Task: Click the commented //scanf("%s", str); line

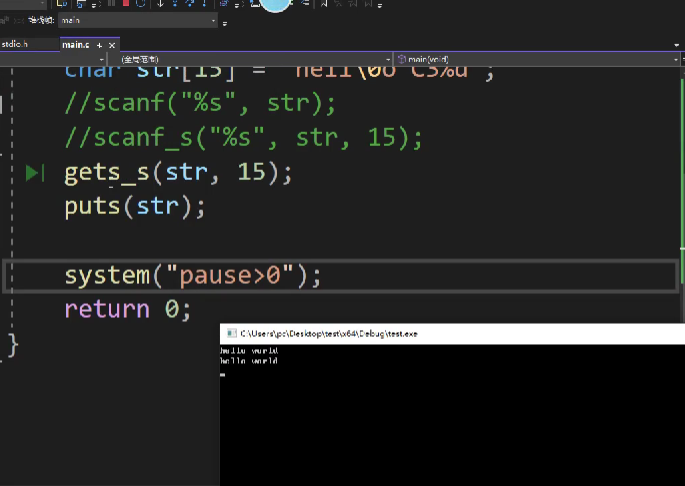Action: (200, 103)
